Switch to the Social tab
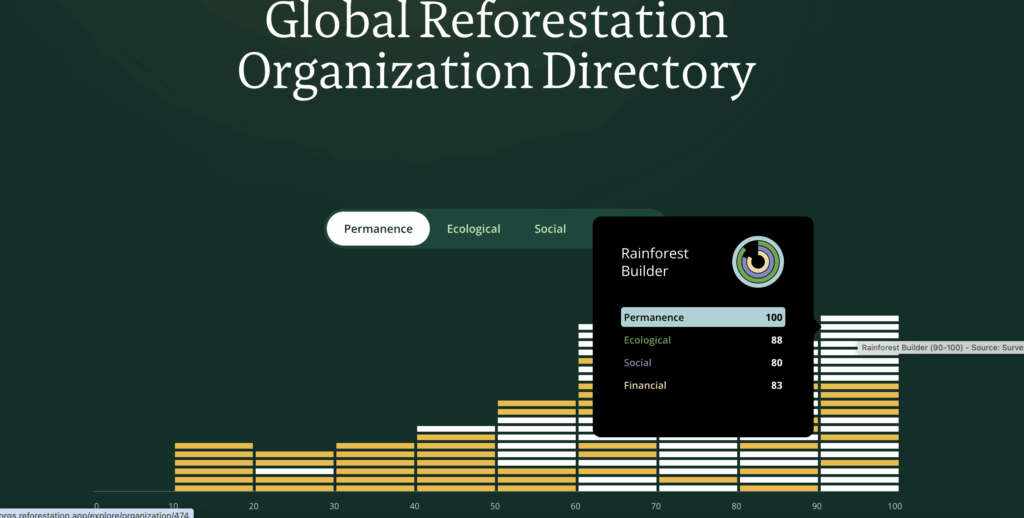This screenshot has height=518, width=1024. (550, 229)
